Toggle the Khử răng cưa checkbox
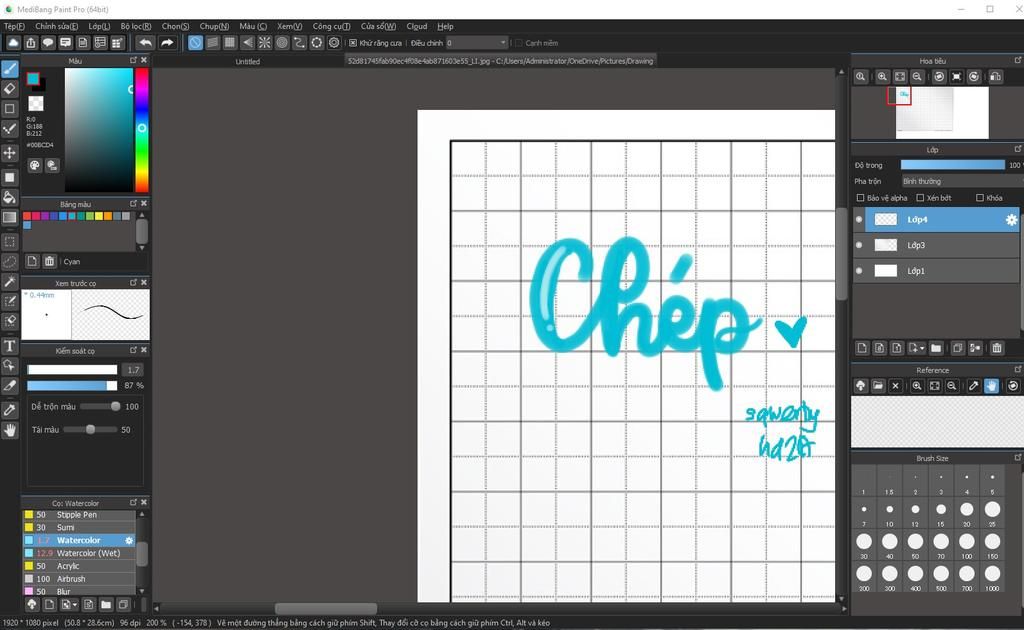The height and width of the screenshot is (630, 1024). (x=353, y=43)
